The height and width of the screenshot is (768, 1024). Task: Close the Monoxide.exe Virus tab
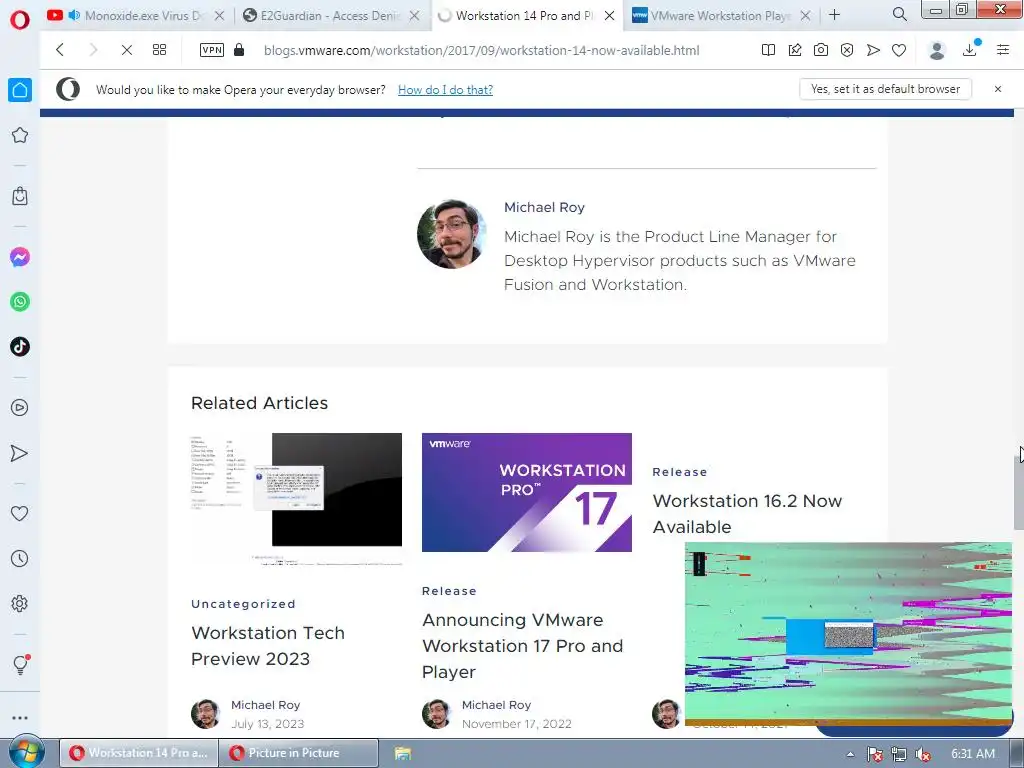click(219, 16)
